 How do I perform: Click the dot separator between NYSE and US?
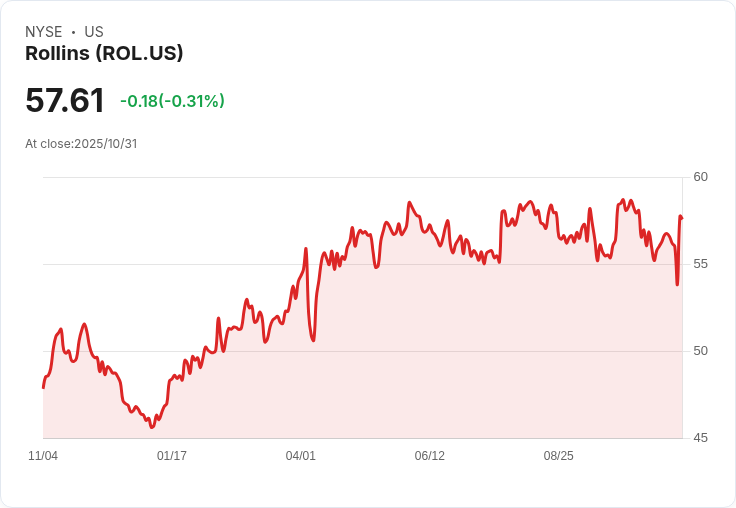tap(74, 32)
